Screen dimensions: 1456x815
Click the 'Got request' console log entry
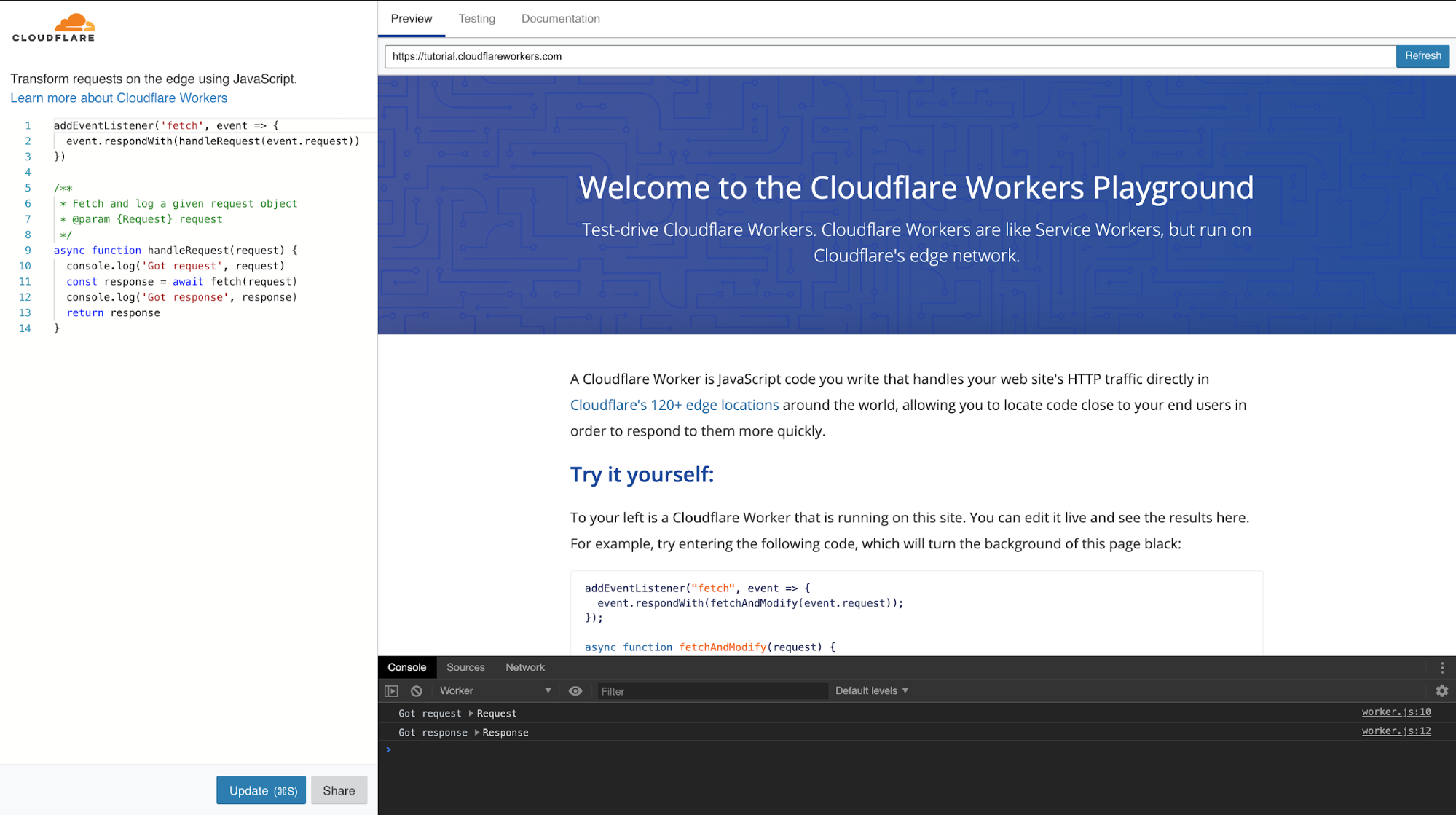click(457, 714)
